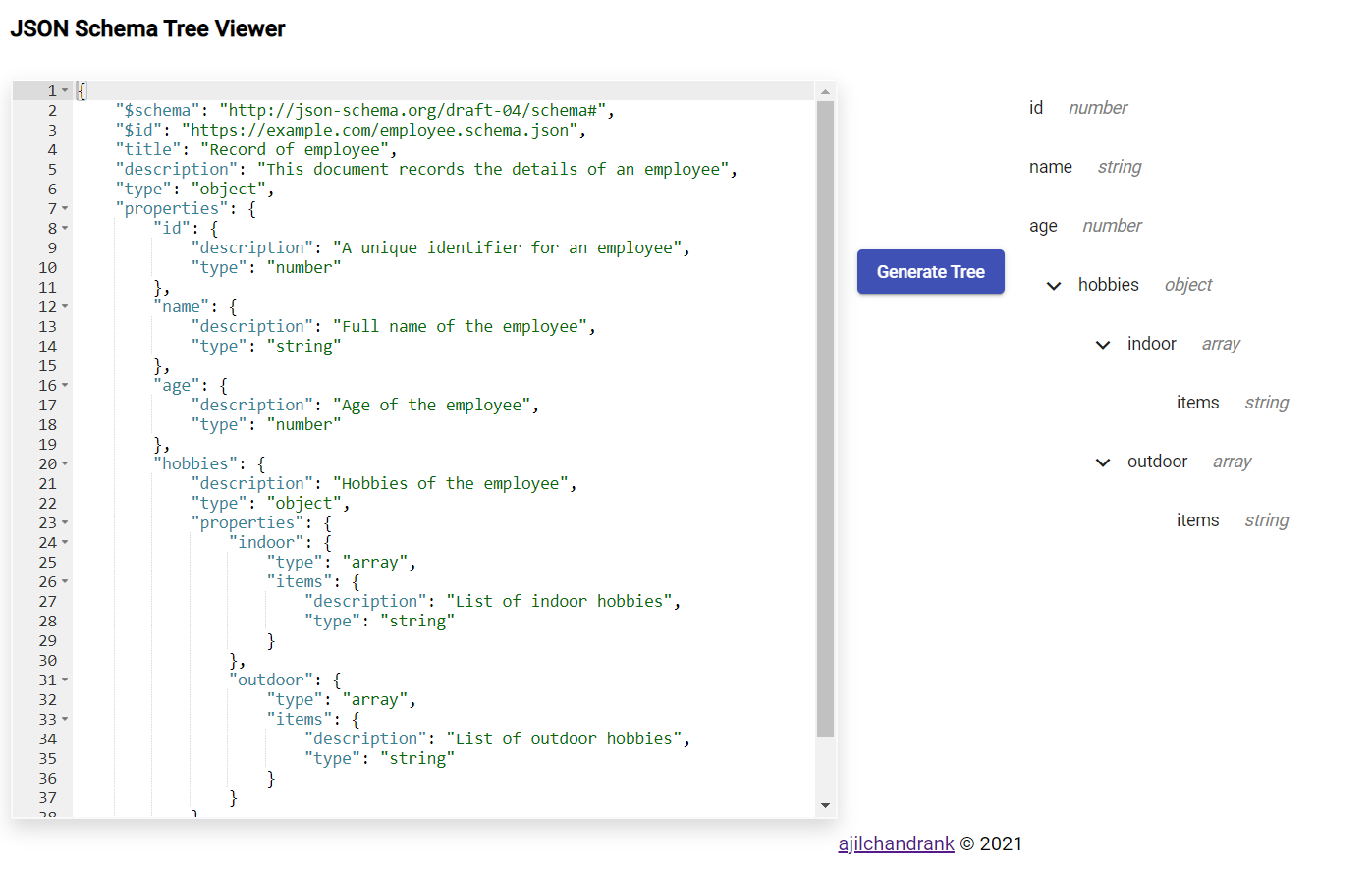Fold the outdoor definition on line 31

pyautogui.click(x=66, y=680)
